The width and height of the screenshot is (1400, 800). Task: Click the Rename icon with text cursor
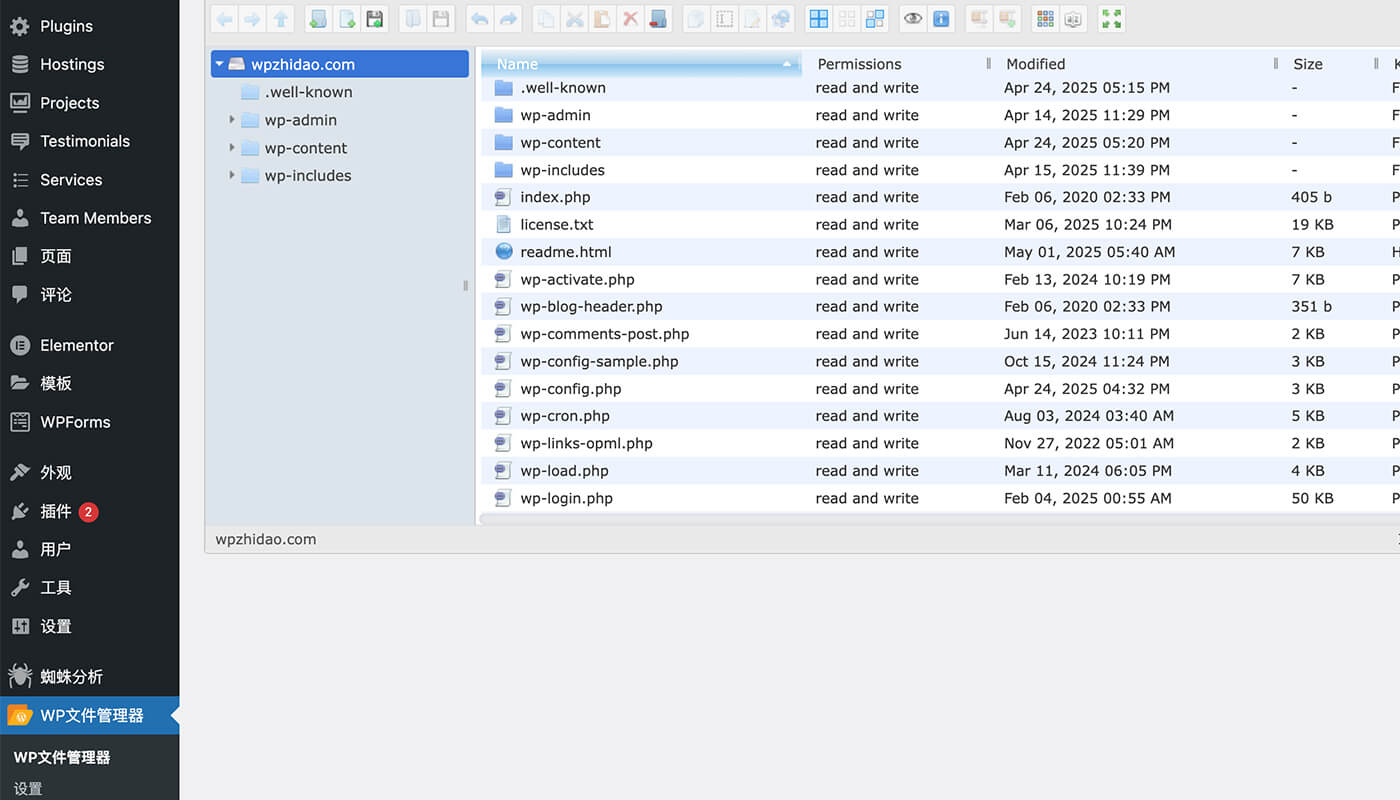tap(724, 18)
